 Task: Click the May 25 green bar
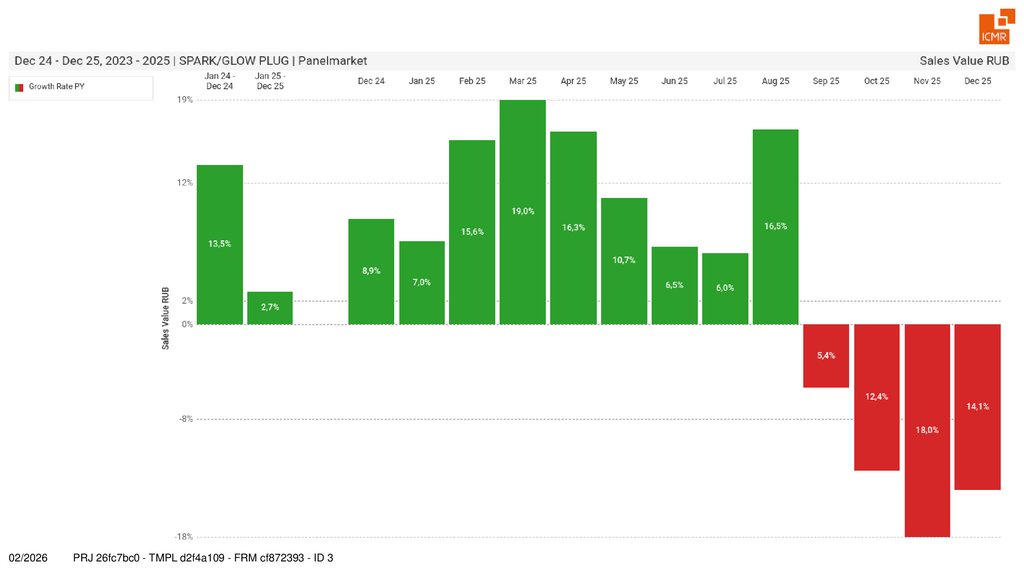(624, 261)
